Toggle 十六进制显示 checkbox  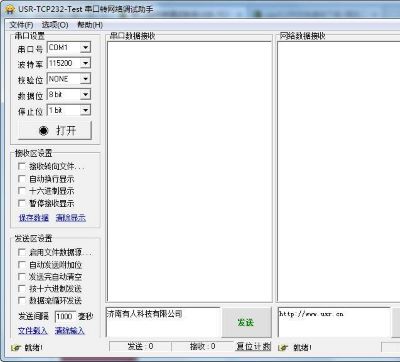click(22, 191)
